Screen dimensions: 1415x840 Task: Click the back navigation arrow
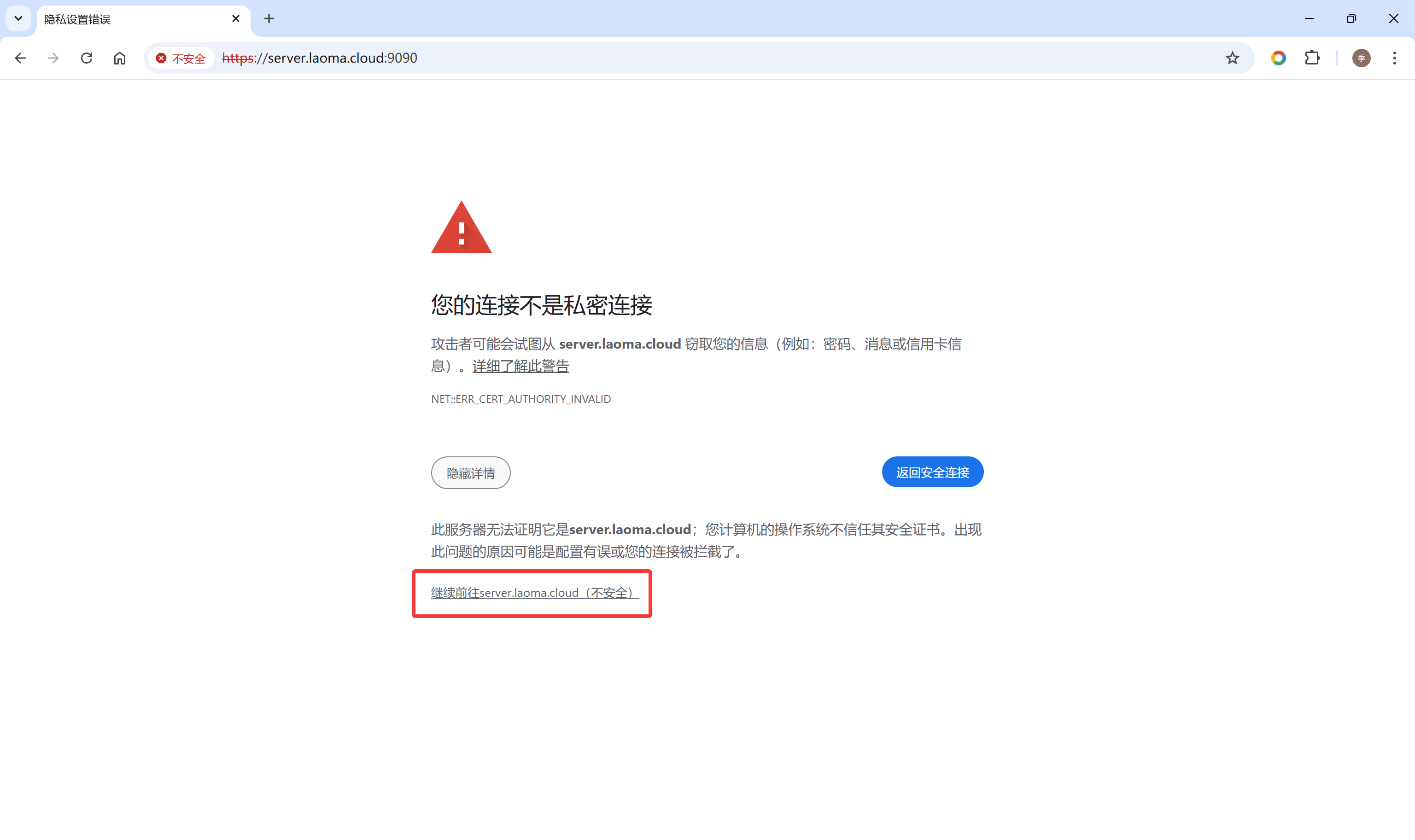pyautogui.click(x=20, y=58)
